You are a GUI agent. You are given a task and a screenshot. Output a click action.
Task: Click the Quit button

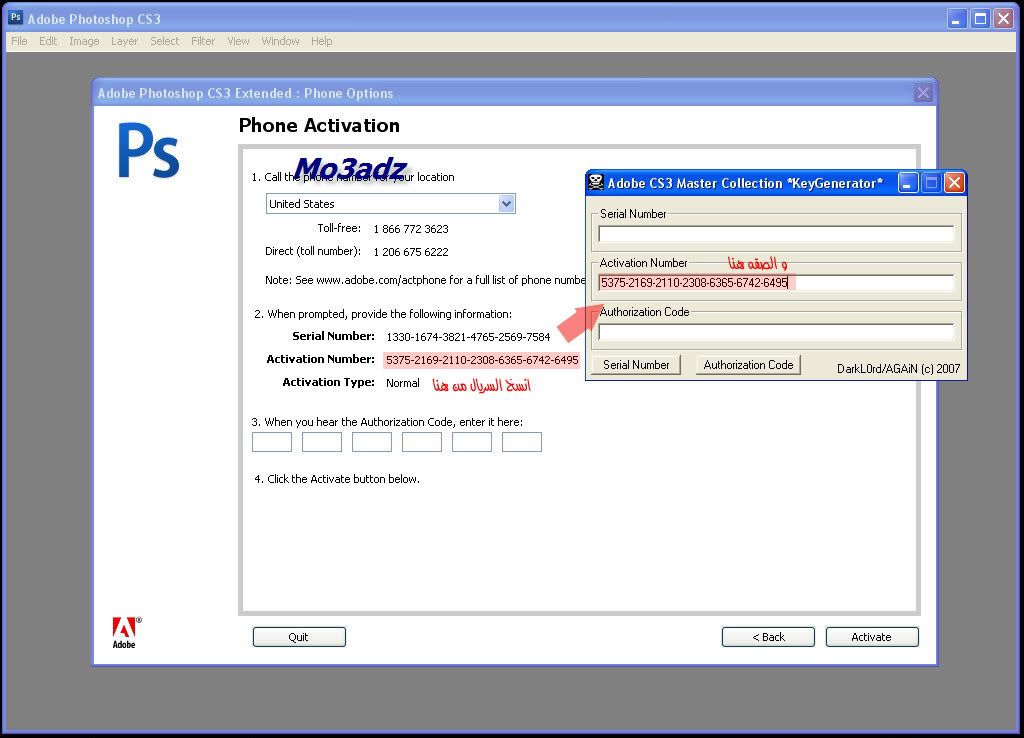(299, 637)
